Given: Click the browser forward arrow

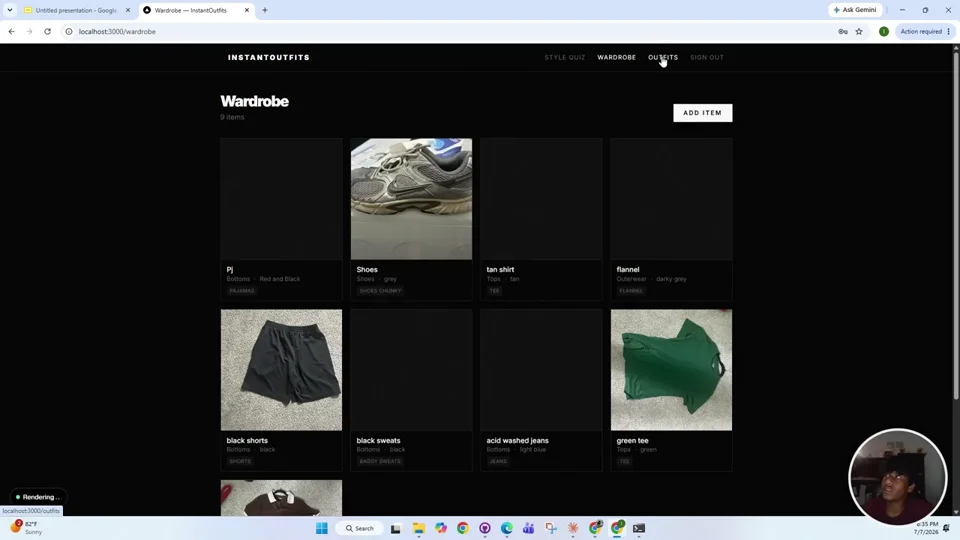Looking at the screenshot, I should (x=29, y=31).
